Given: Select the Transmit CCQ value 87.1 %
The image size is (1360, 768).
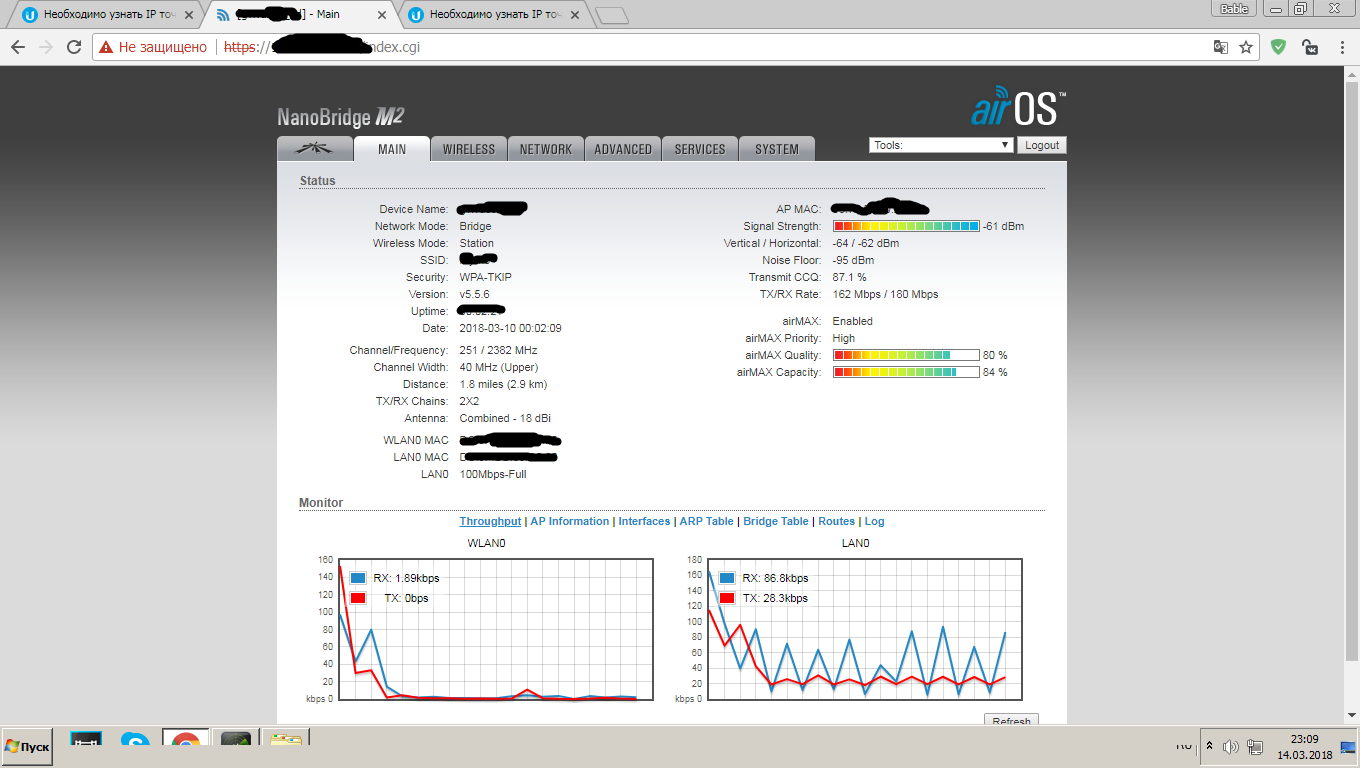Looking at the screenshot, I should pos(850,277).
